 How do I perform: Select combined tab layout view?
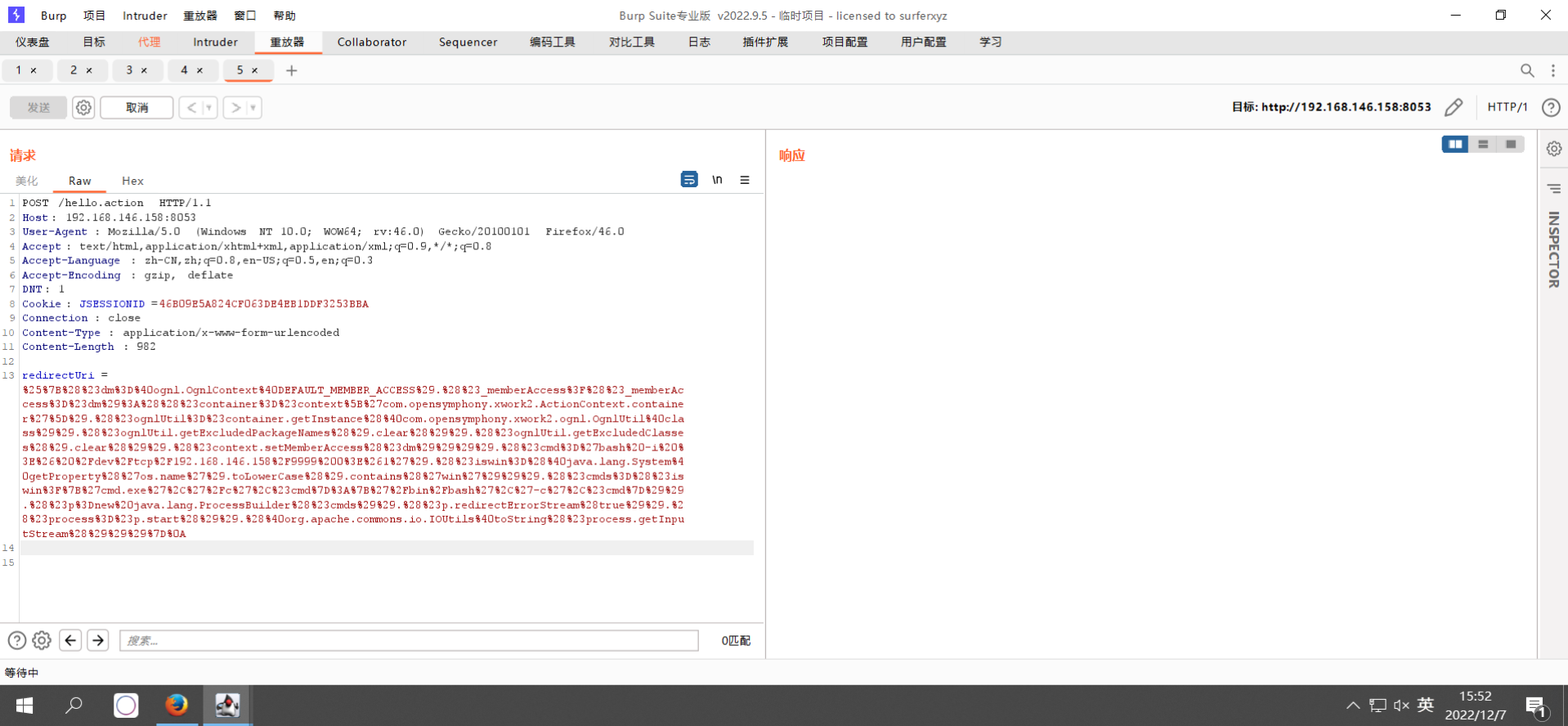click(1511, 144)
